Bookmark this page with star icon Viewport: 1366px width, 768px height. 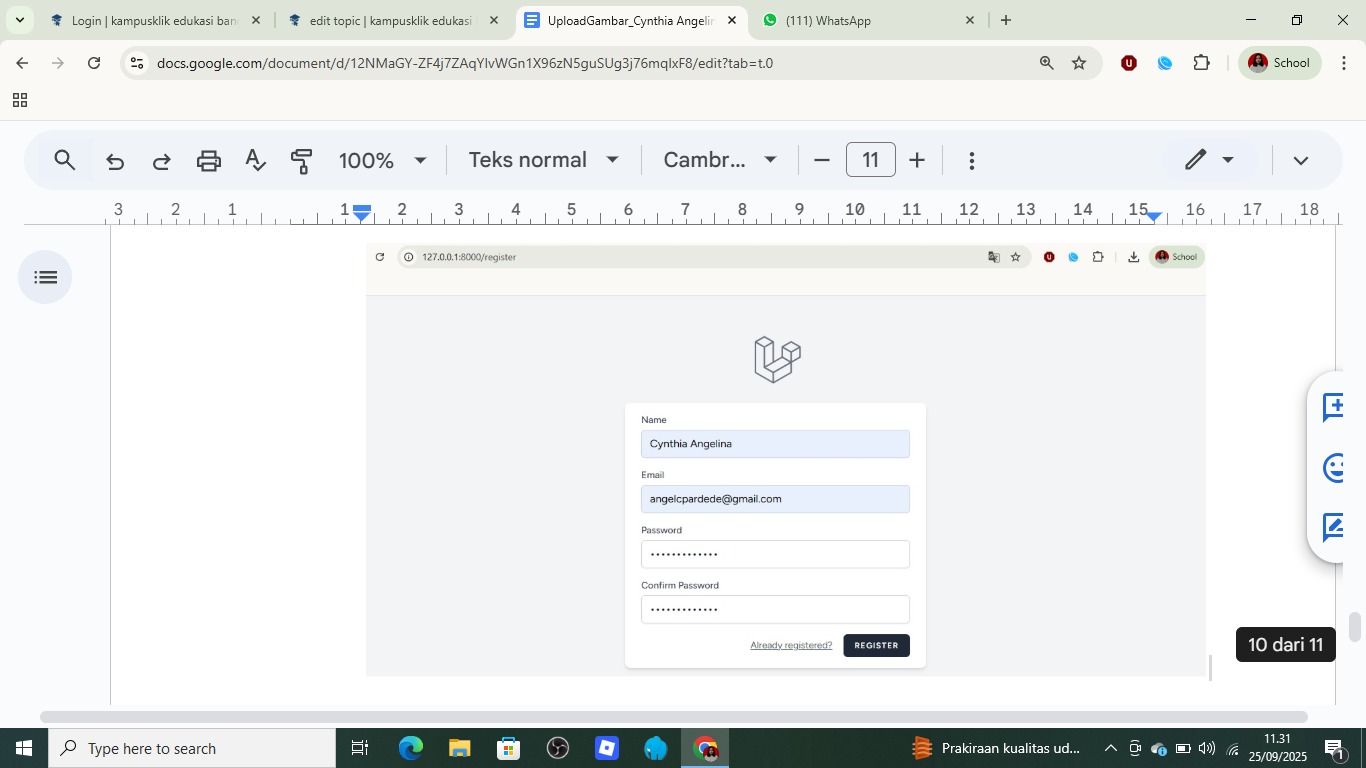click(x=1079, y=63)
